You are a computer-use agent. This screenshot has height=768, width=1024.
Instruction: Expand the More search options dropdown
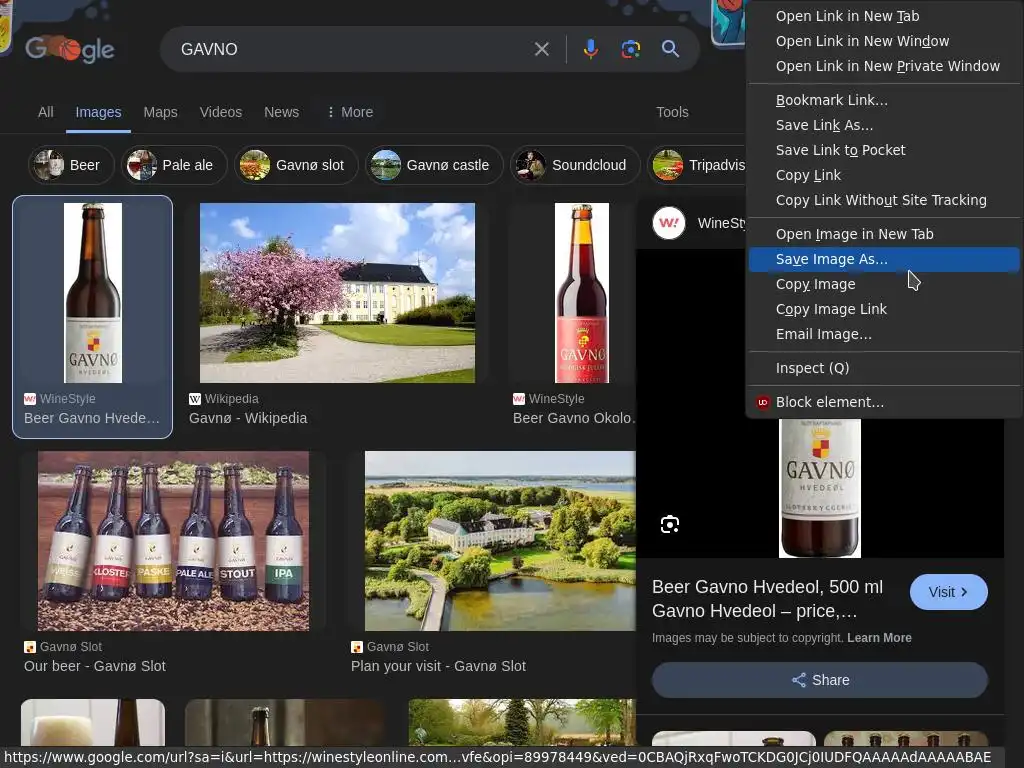pyautogui.click(x=350, y=112)
